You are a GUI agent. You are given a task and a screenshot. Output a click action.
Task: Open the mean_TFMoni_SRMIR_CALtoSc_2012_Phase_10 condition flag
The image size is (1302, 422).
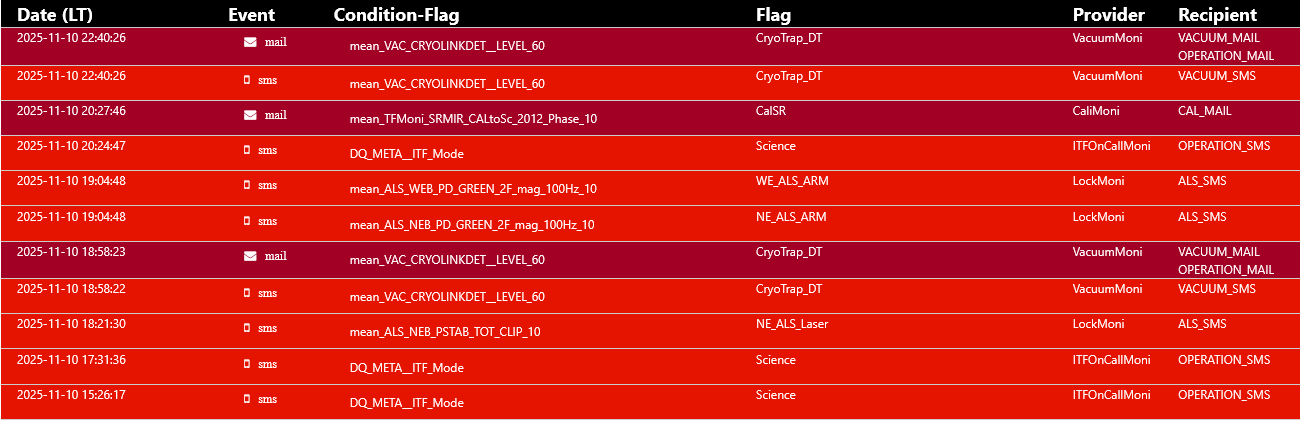[473, 119]
